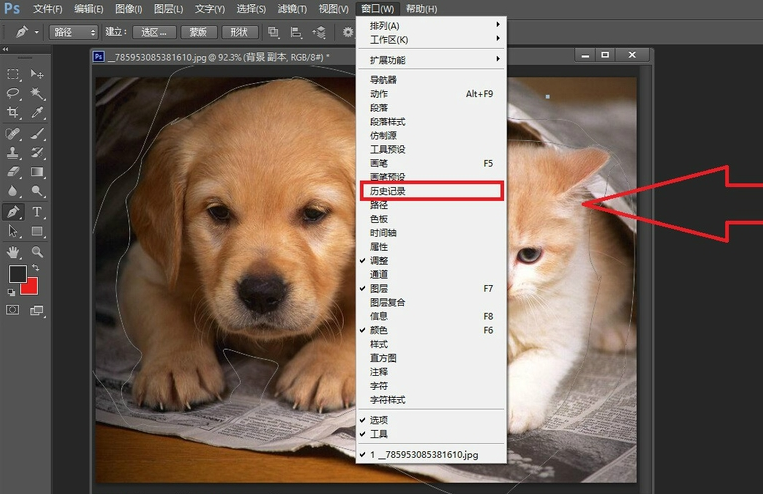This screenshot has width=763, height=494.
Task: Select the Zoom tool
Action: [x=37, y=252]
